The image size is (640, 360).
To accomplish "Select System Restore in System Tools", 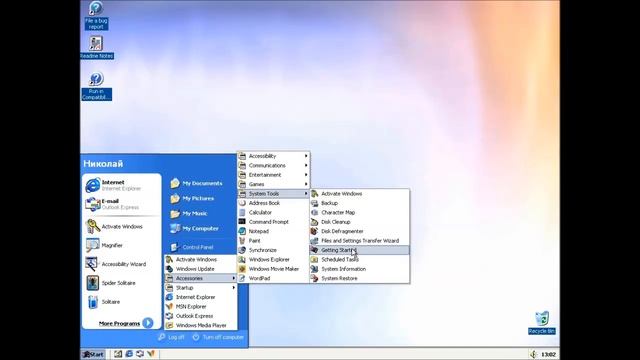I will tap(360, 278).
